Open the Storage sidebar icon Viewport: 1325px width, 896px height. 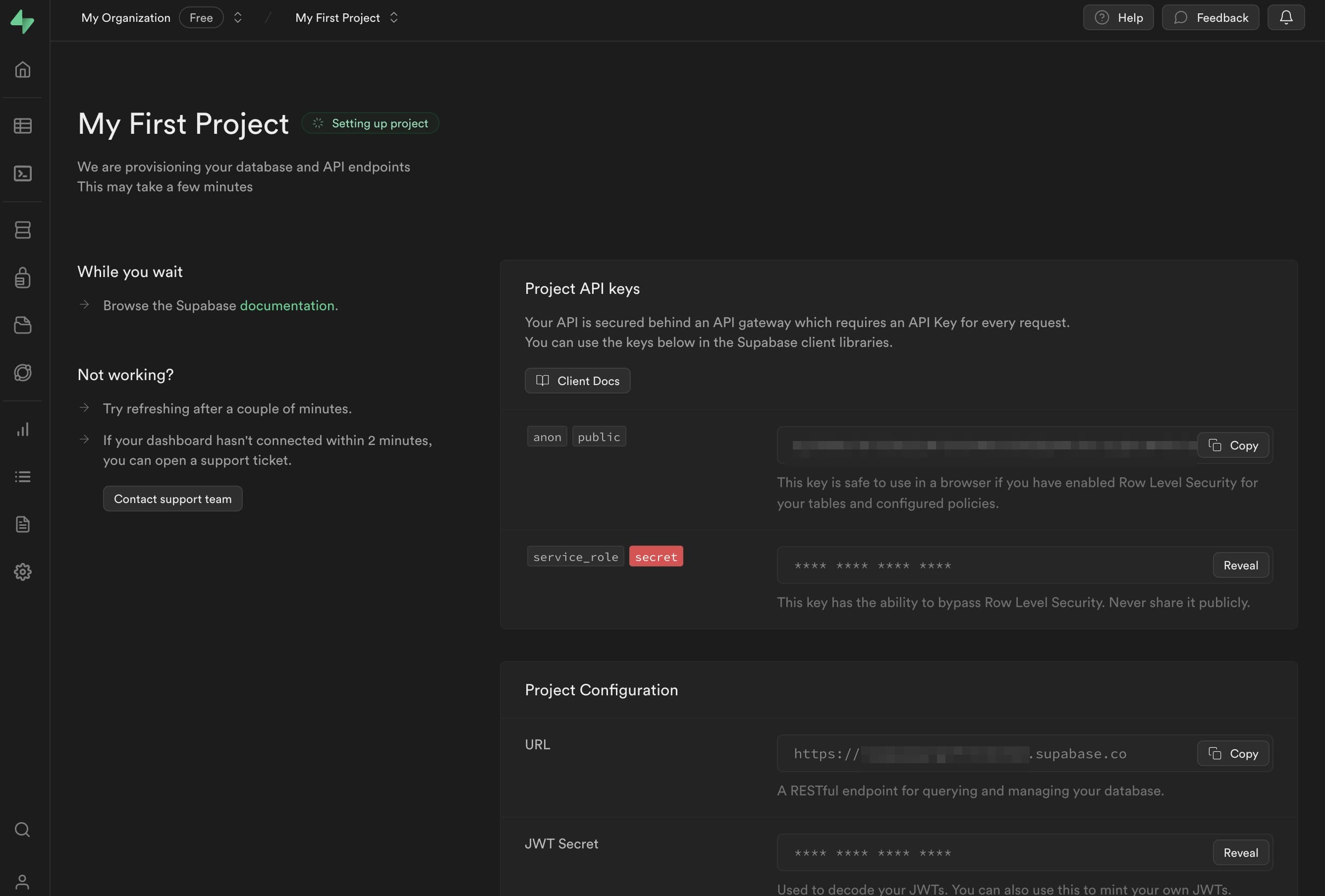22,325
